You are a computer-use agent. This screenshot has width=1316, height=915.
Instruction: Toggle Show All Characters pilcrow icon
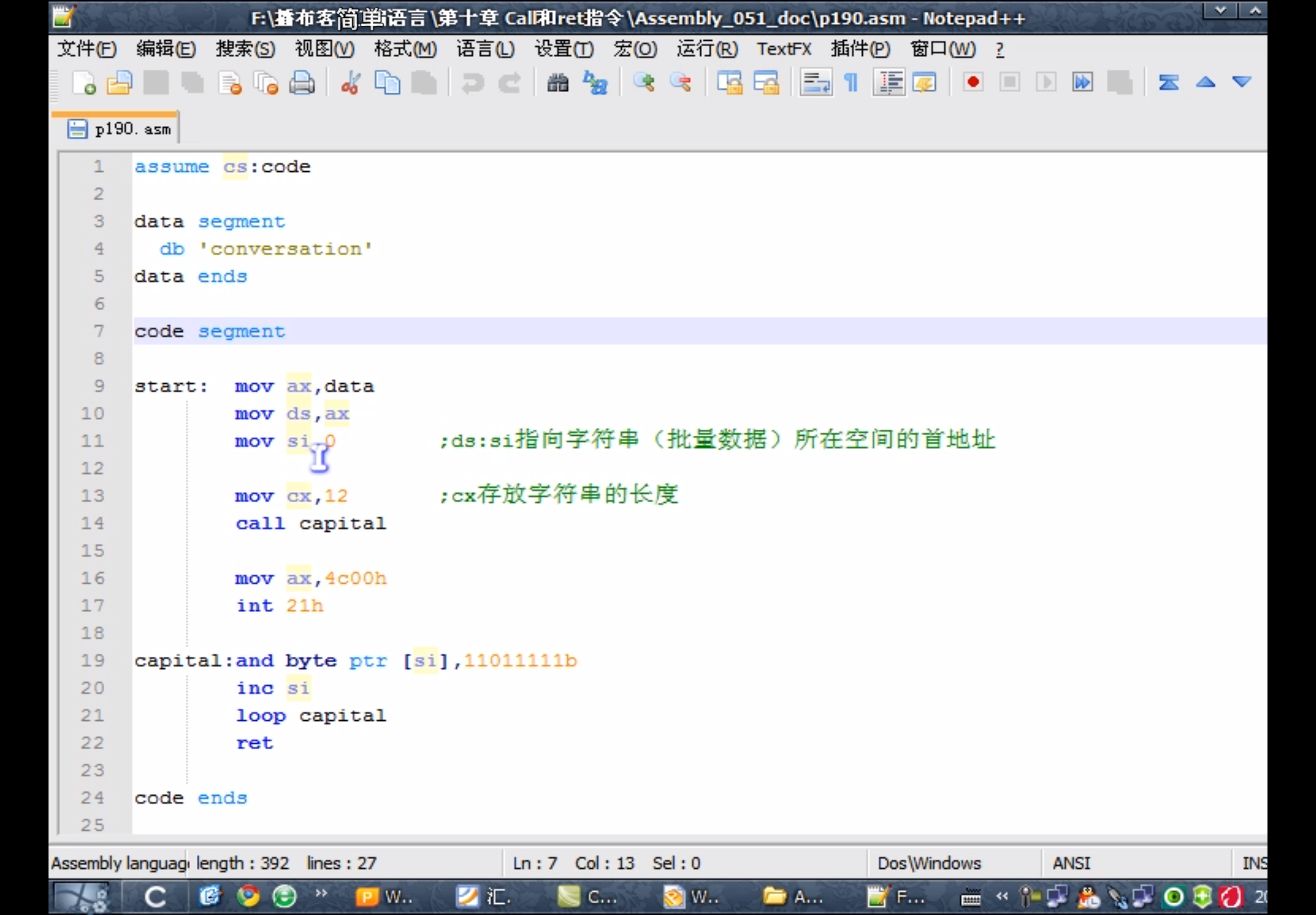pyautogui.click(x=851, y=83)
